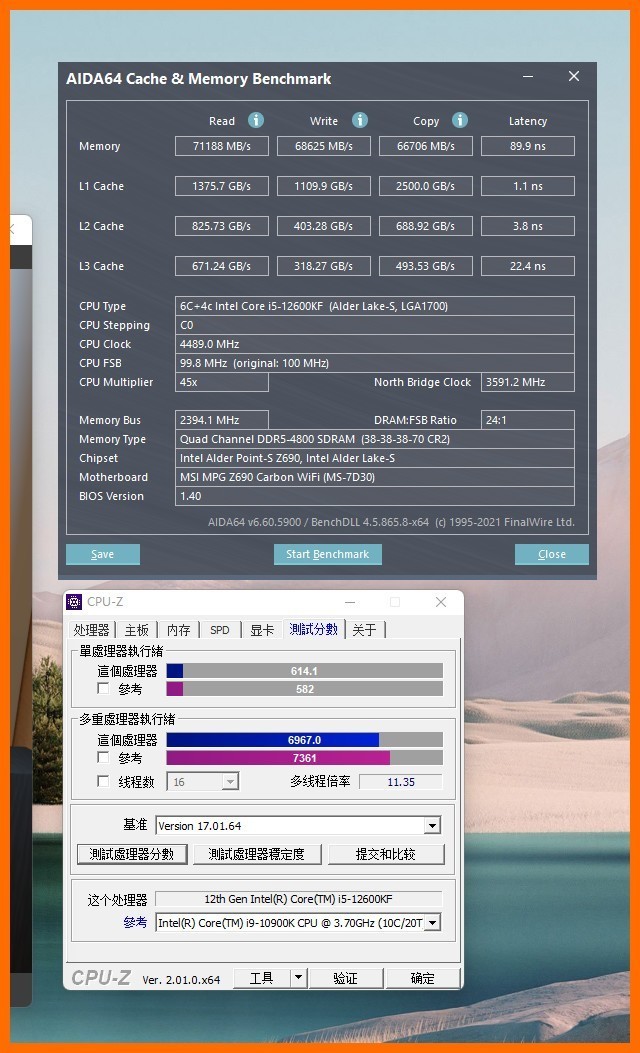Click the CPU Clock value 4489.0 MHz
The image size is (640, 1053).
tap(375, 344)
